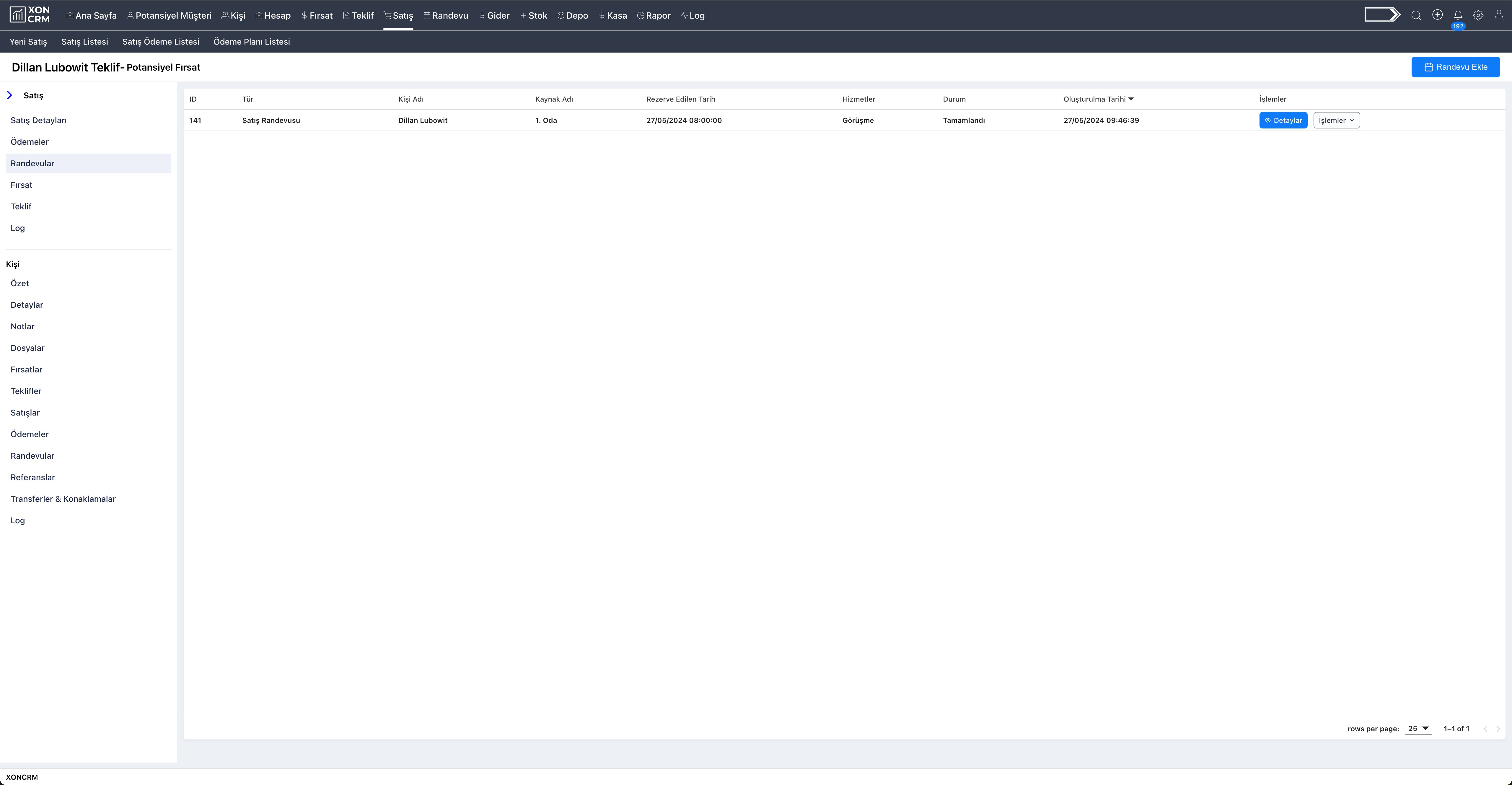Image resolution: width=1512 pixels, height=785 pixels.
Task: Click the Görüşme service cell
Action: (x=858, y=120)
